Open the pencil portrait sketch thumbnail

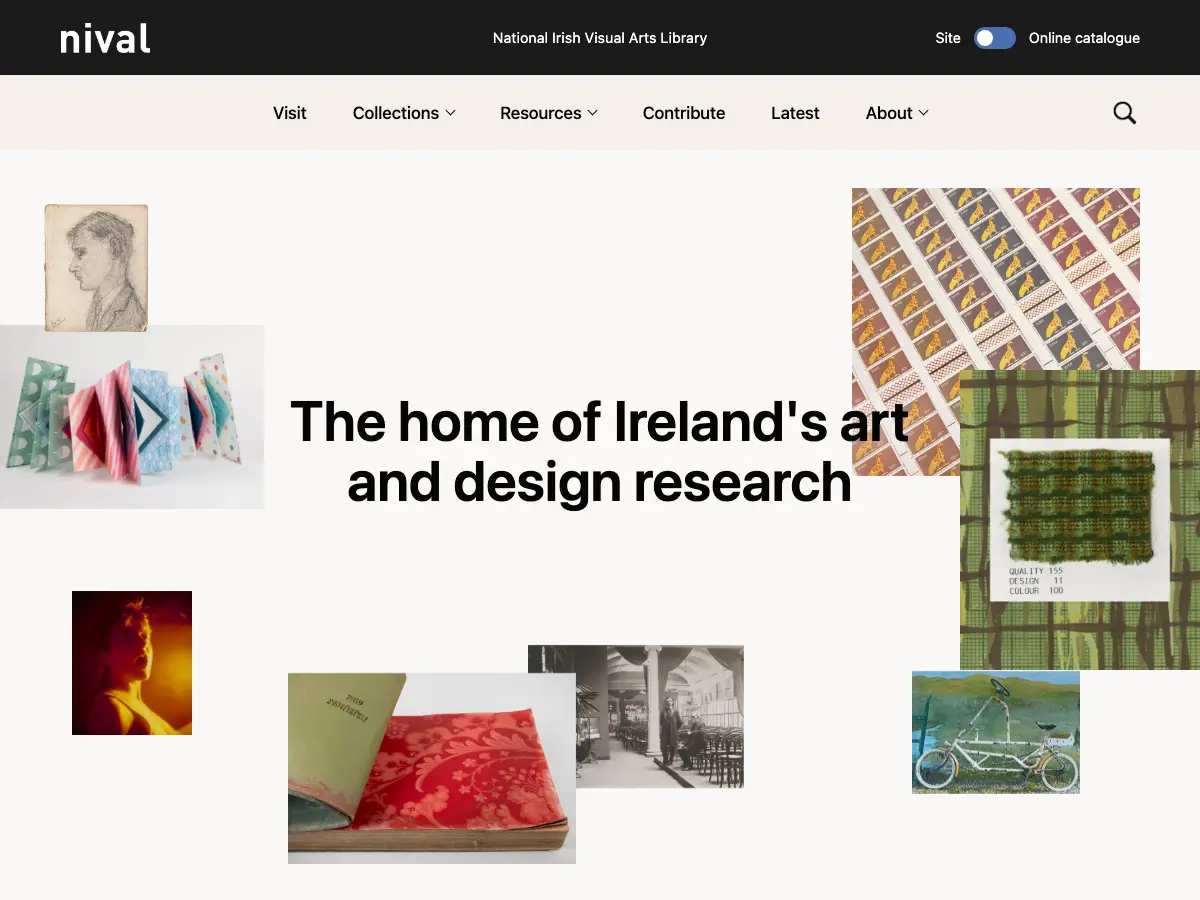pyautogui.click(x=96, y=267)
